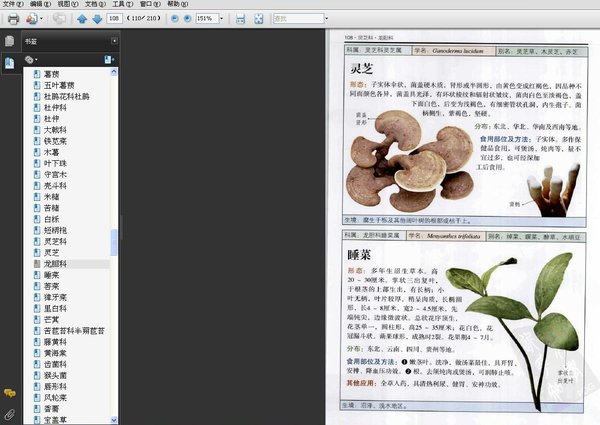Click the bookmark list scroll-up arrow
The width and height of the screenshot is (600, 425).
tap(114, 72)
